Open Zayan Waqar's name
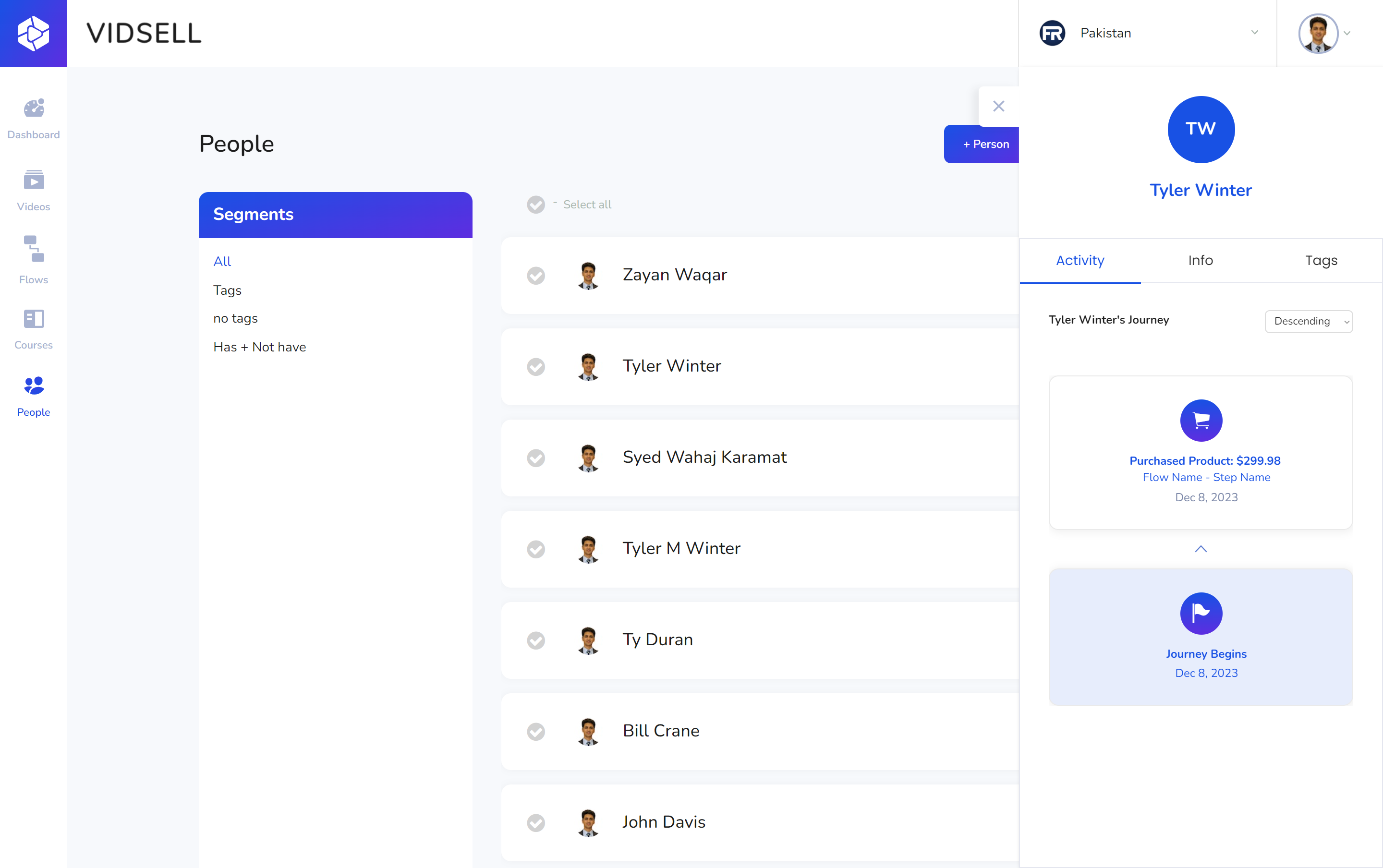Viewport: 1383px width, 868px height. [675, 275]
